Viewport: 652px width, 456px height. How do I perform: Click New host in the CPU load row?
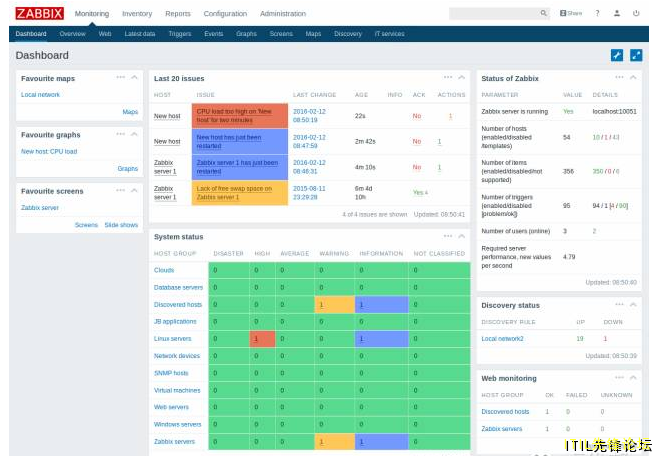coord(167,116)
